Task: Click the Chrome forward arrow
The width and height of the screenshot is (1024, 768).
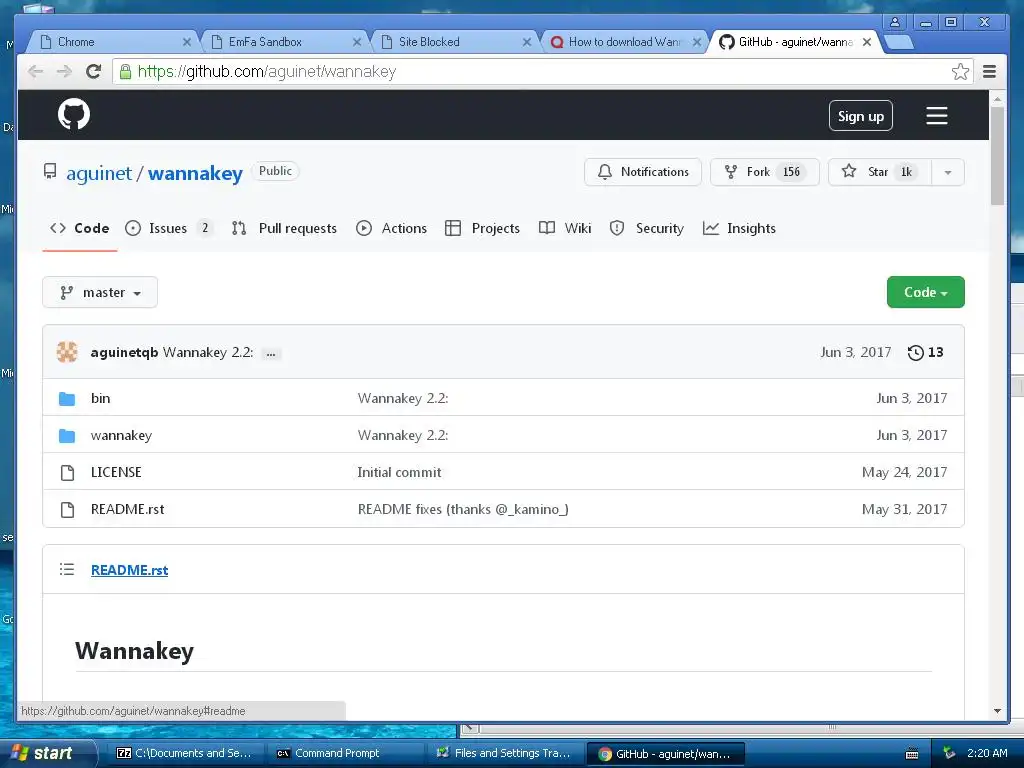Action: (x=64, y=71)
